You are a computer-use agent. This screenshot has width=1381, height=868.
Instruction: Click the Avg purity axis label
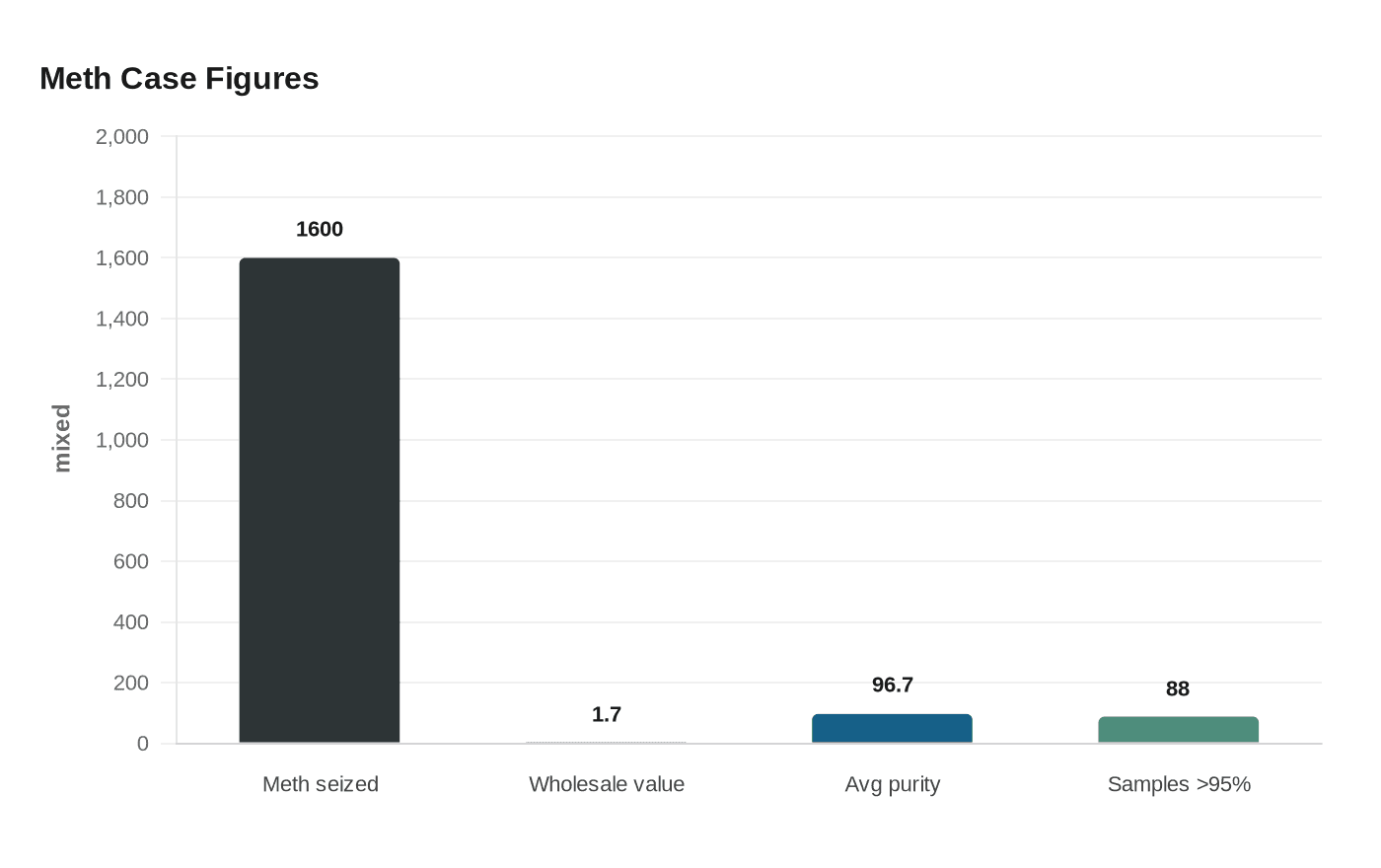(893, 784)
